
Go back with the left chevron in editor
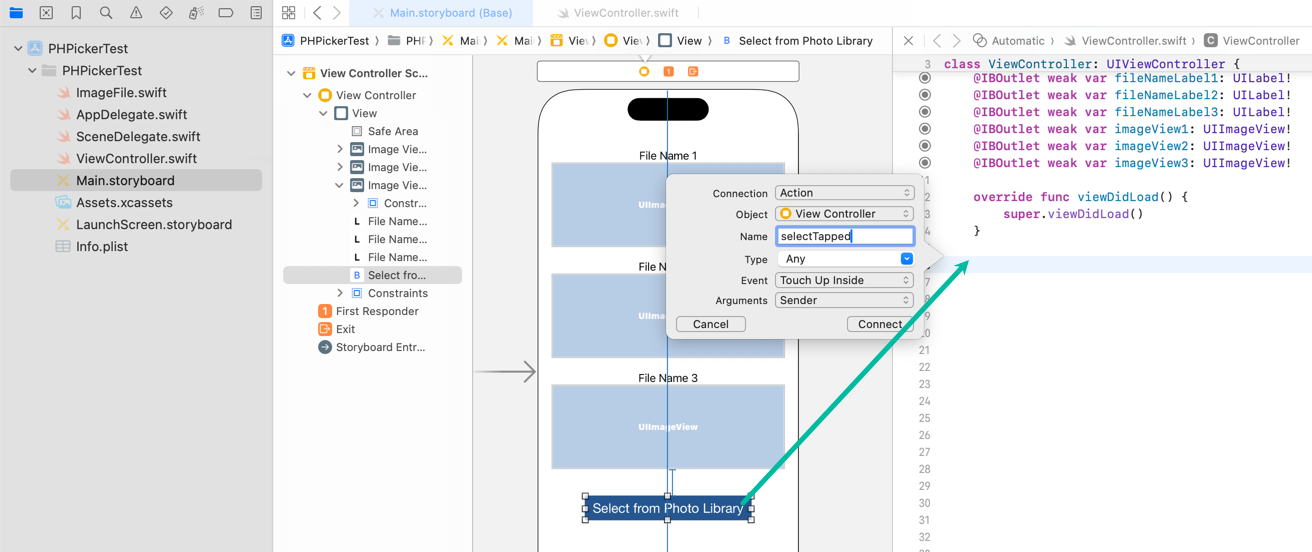tap(317, 13)
